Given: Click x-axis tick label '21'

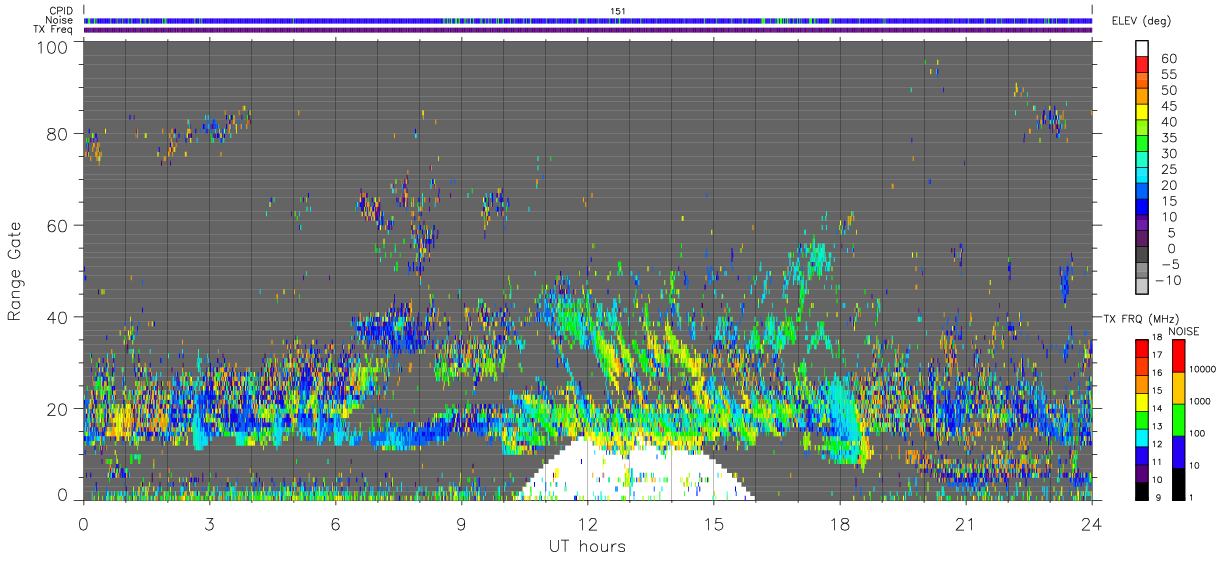Looking at the screenshot, I should [x=966, y=524].
